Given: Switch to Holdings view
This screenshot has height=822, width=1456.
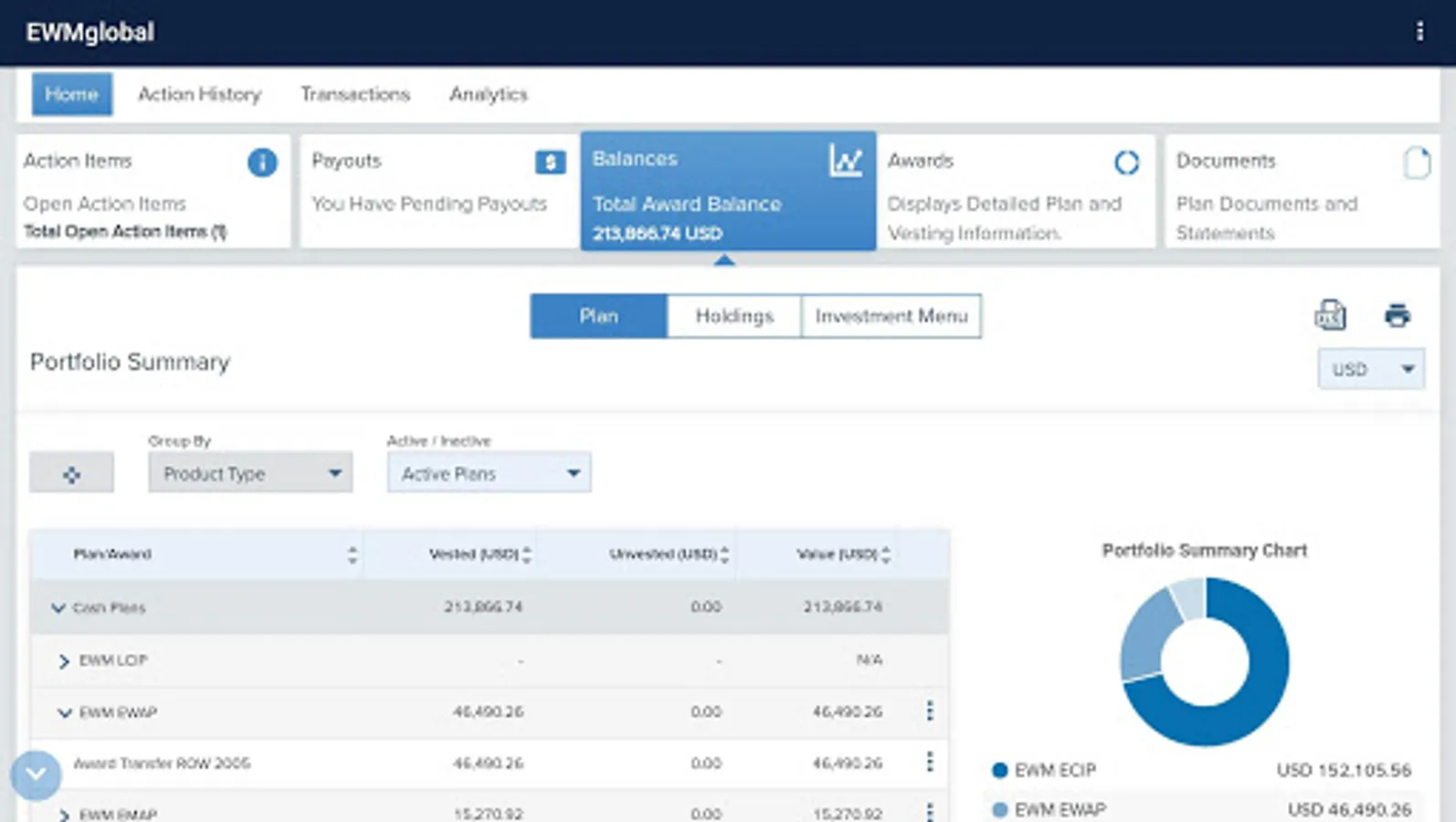Looking at the screenshot, I should click(x=733, y=316).
